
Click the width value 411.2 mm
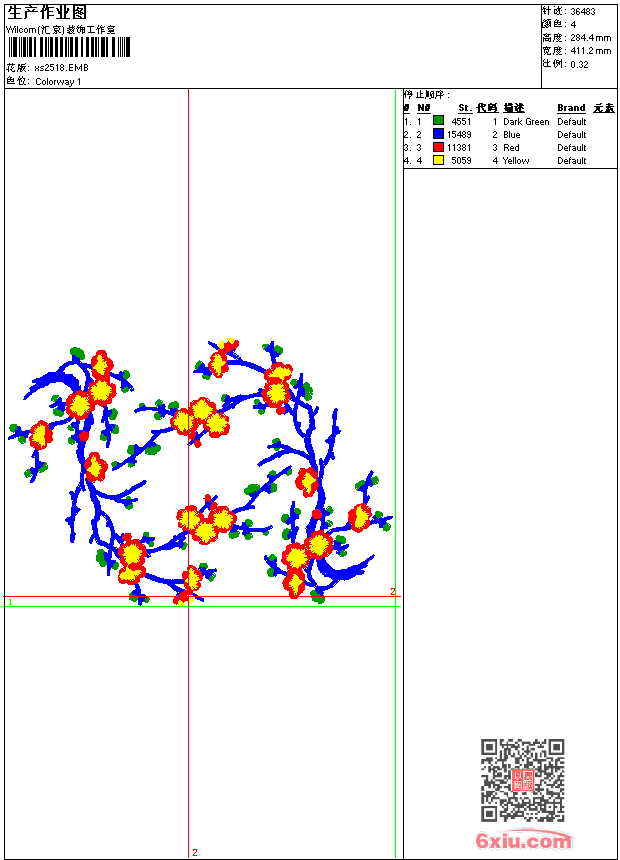tap(590, 51)
